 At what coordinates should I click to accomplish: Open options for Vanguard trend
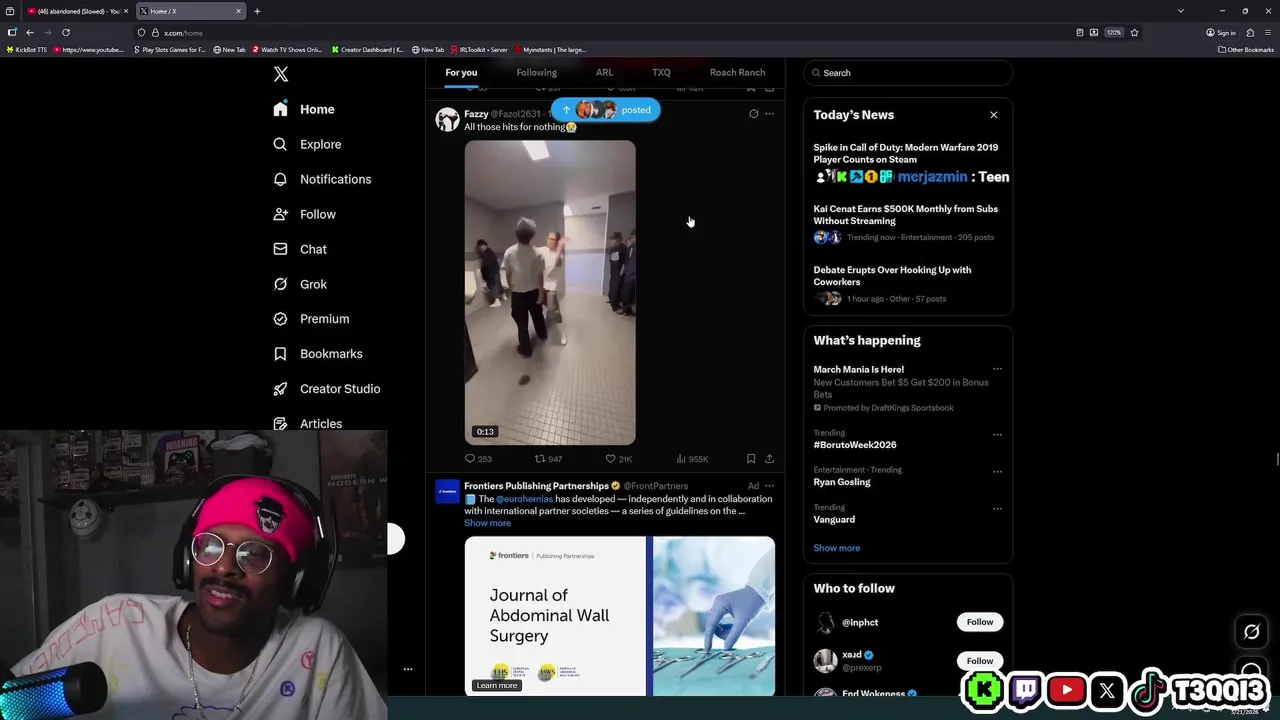coord(997,509)
